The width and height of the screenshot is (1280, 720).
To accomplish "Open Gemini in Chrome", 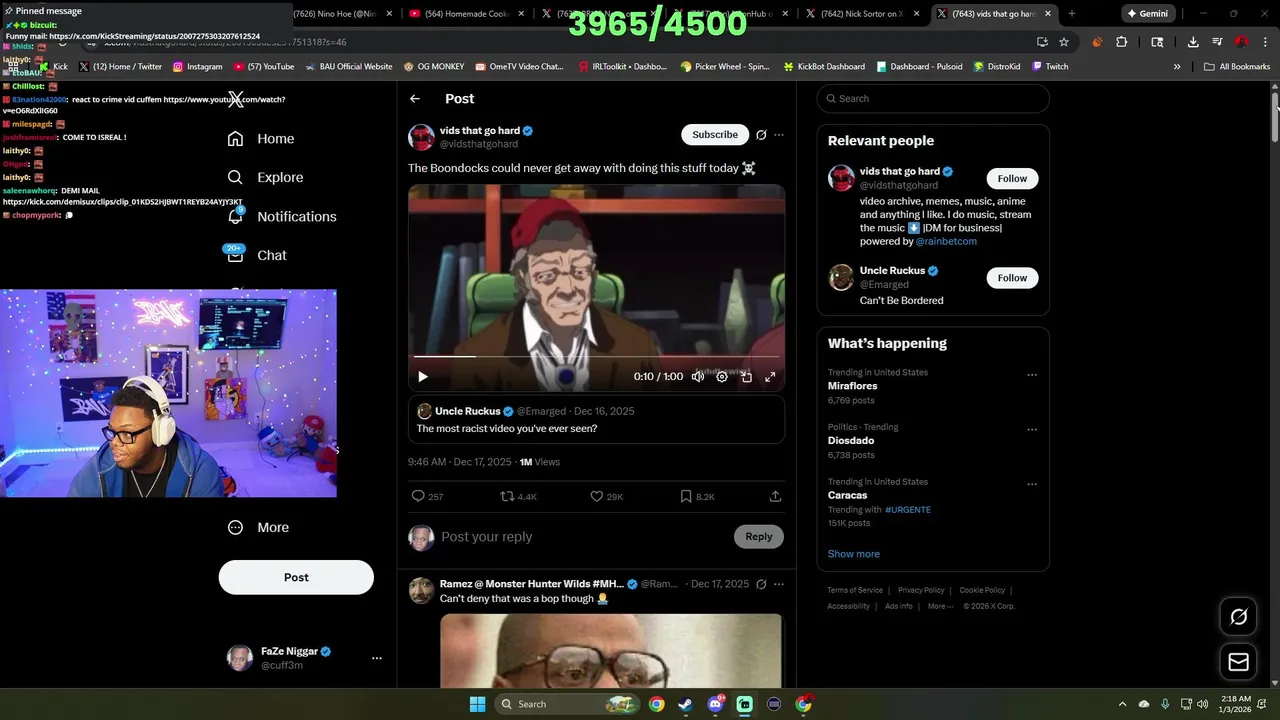I will [1147, 14].
